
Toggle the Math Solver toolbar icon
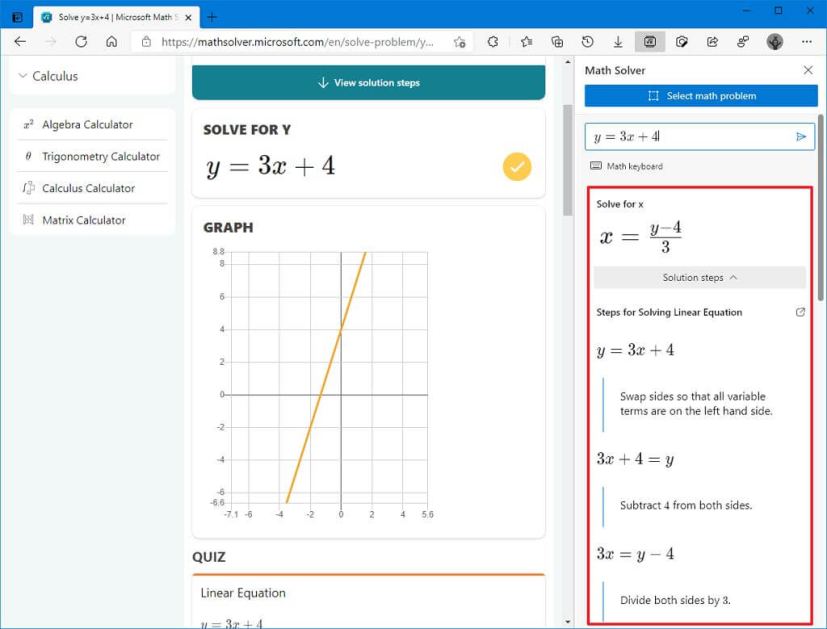coord(650,42)
